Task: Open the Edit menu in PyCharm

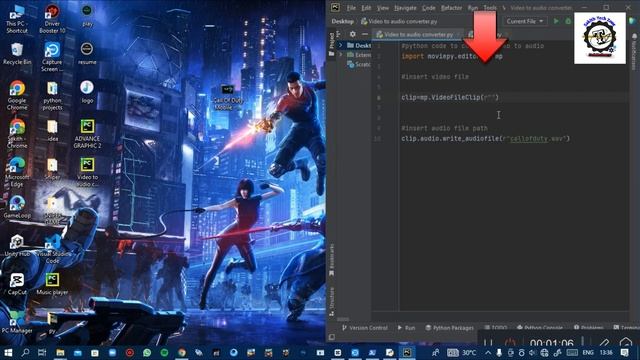Action: coord(366,8)
